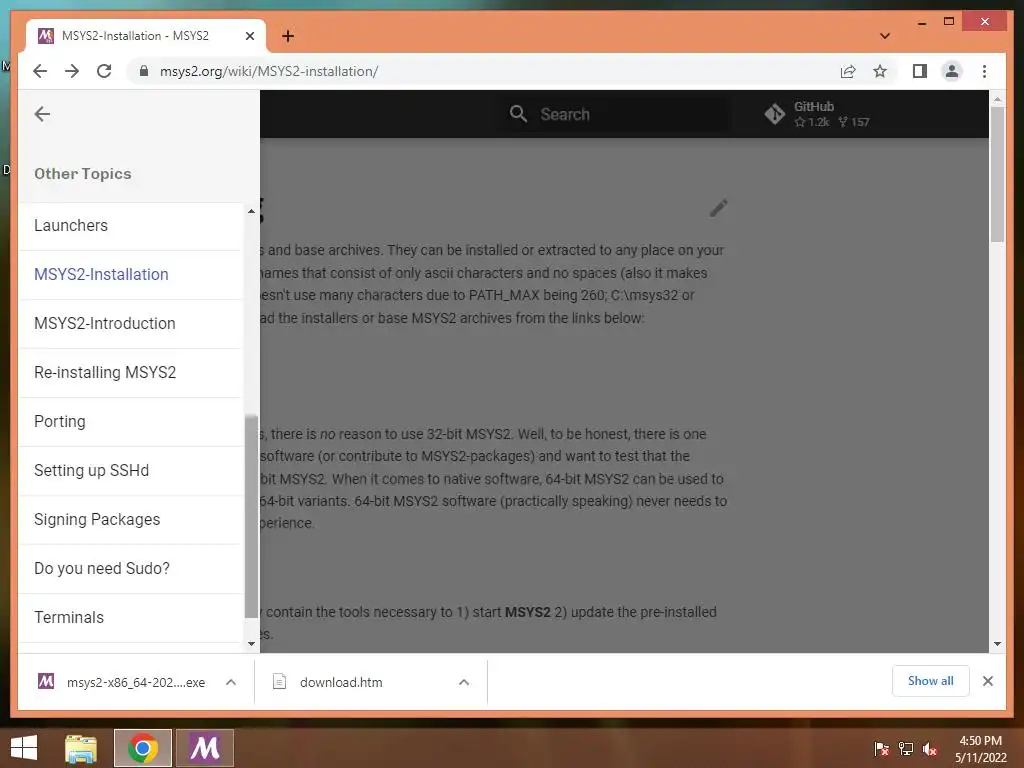The image size is (1024, 768).
Task: Click the Search field in header
Action: [614, 114]
